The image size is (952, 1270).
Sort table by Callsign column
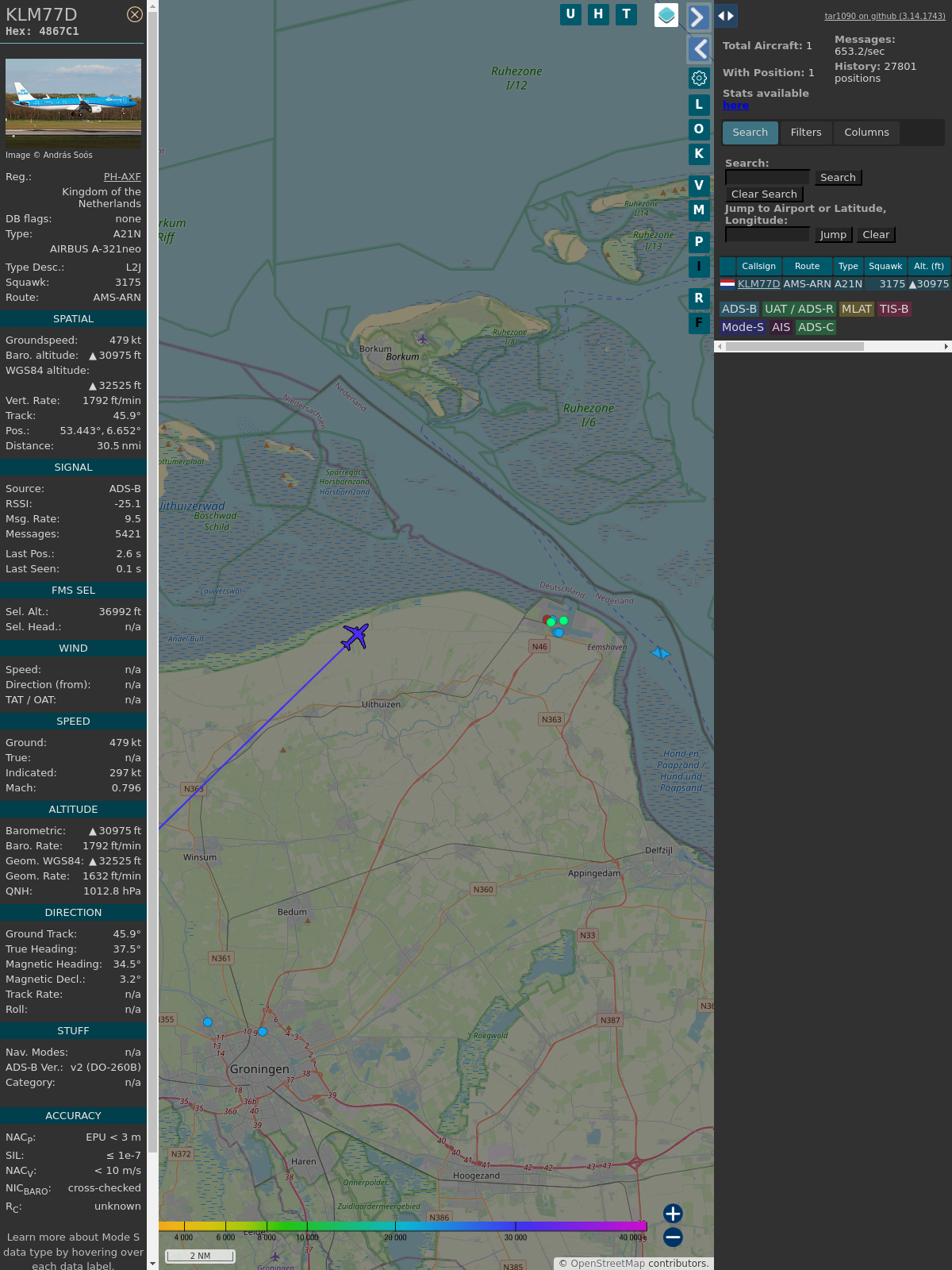[758, 267]
